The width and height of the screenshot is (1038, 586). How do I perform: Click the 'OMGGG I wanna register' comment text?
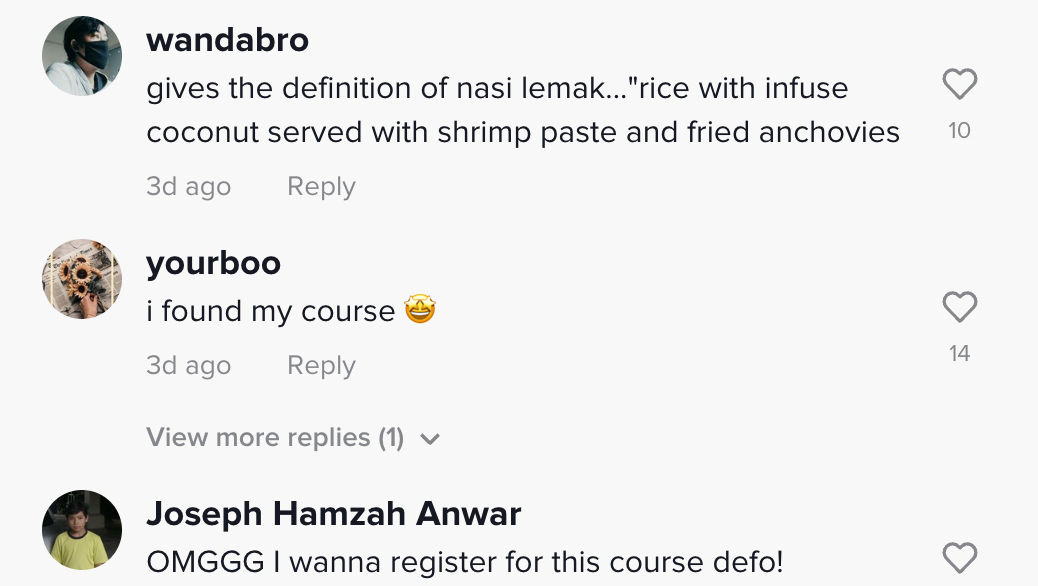[x=464, y=562]
